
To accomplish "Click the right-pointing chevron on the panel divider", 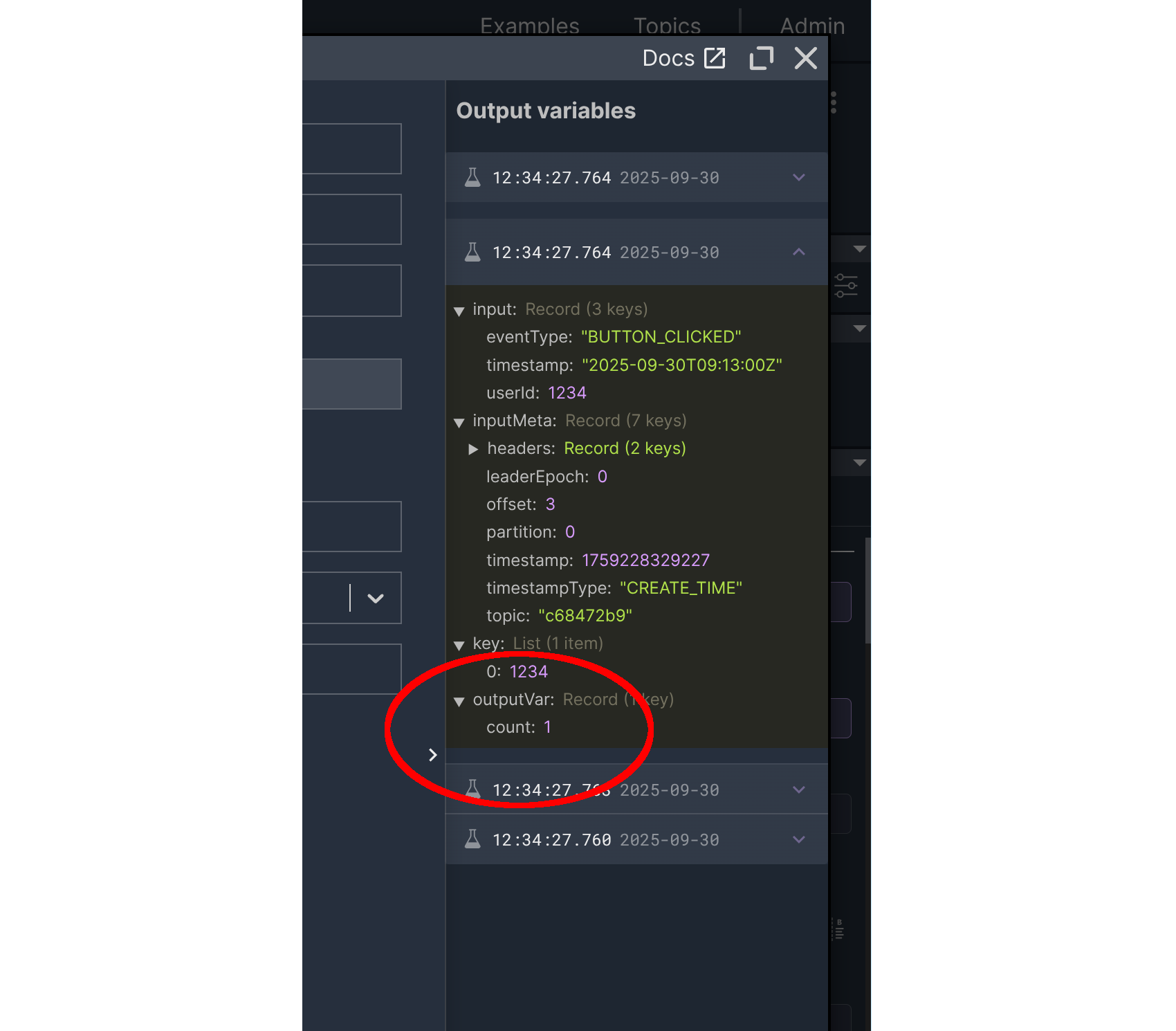I will 432,755.
